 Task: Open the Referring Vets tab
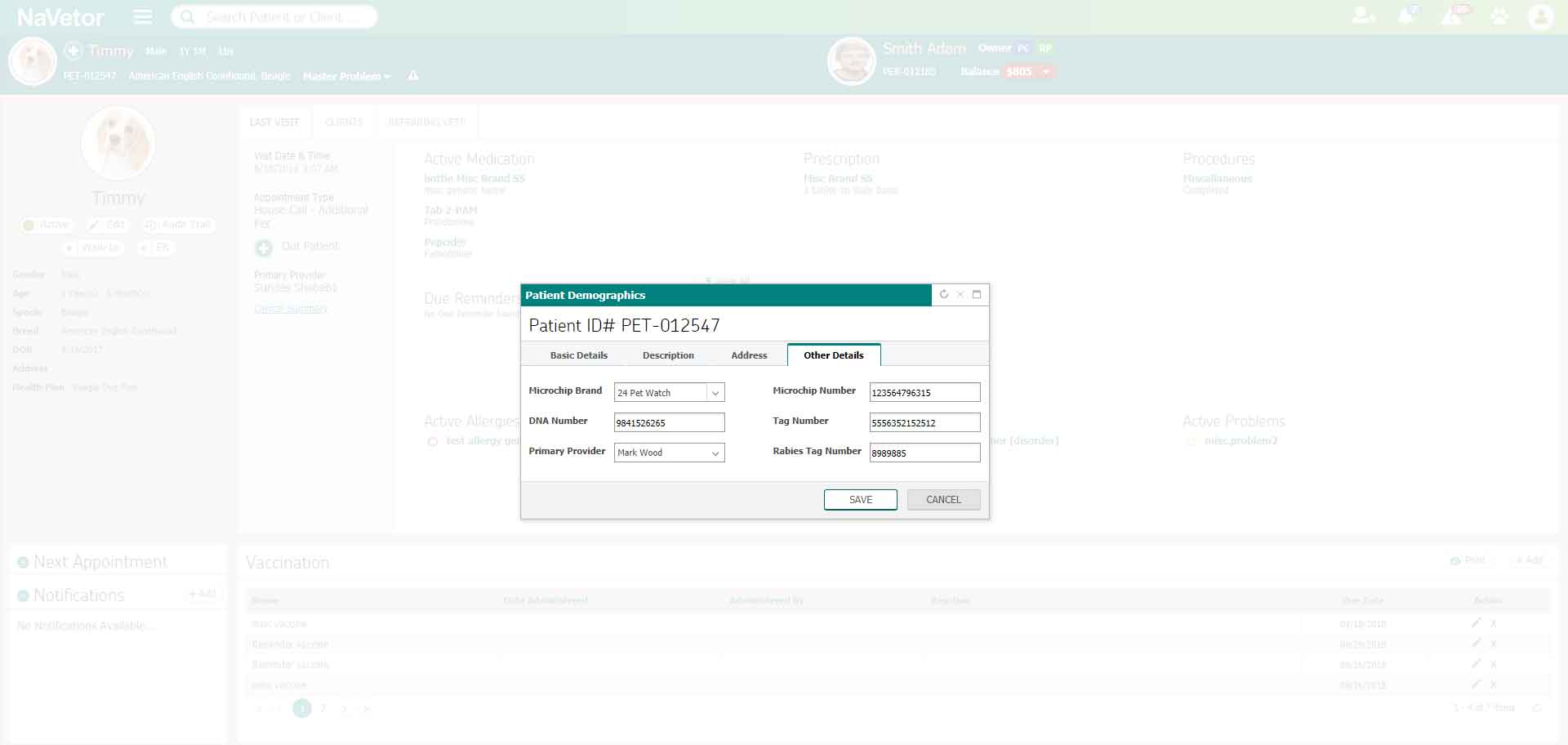(427, 123)
